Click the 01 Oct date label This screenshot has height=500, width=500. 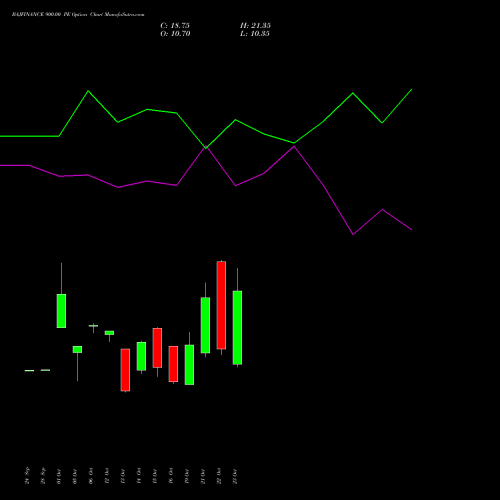59,476
